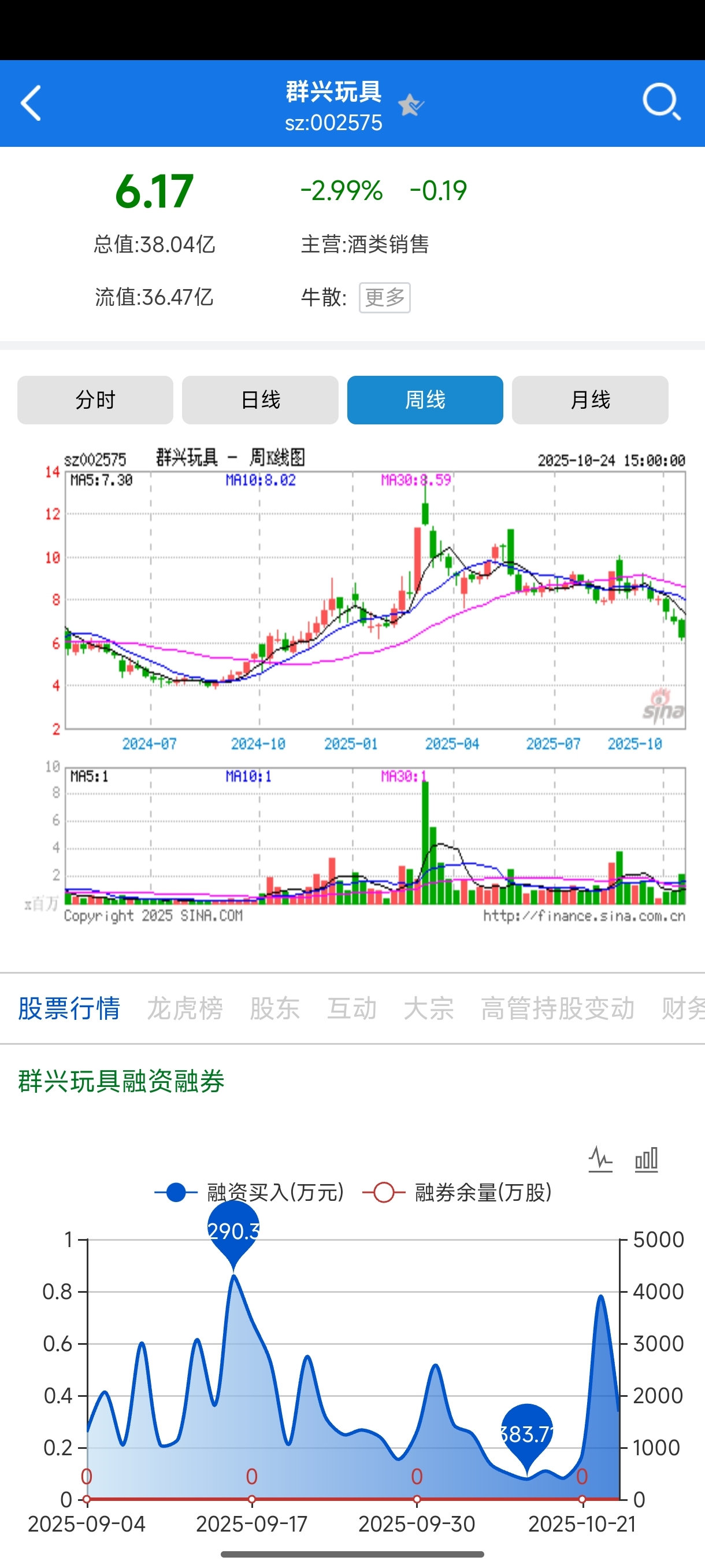Open the 互动 section tab
The width and height of the screenshot is (705, 1568).
[x=351, y=1008]
